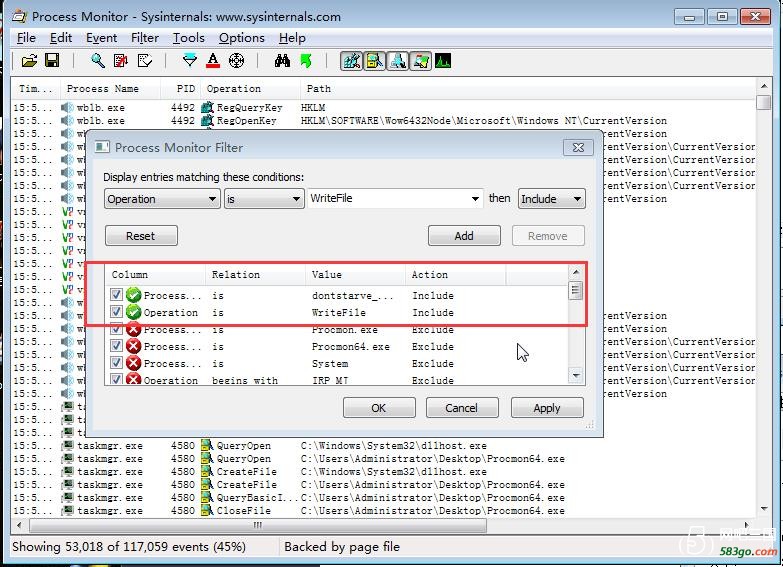Viewport: 783px width, 567px height.
Task: Open the Operation column dropdown
Action: point(162,199)
